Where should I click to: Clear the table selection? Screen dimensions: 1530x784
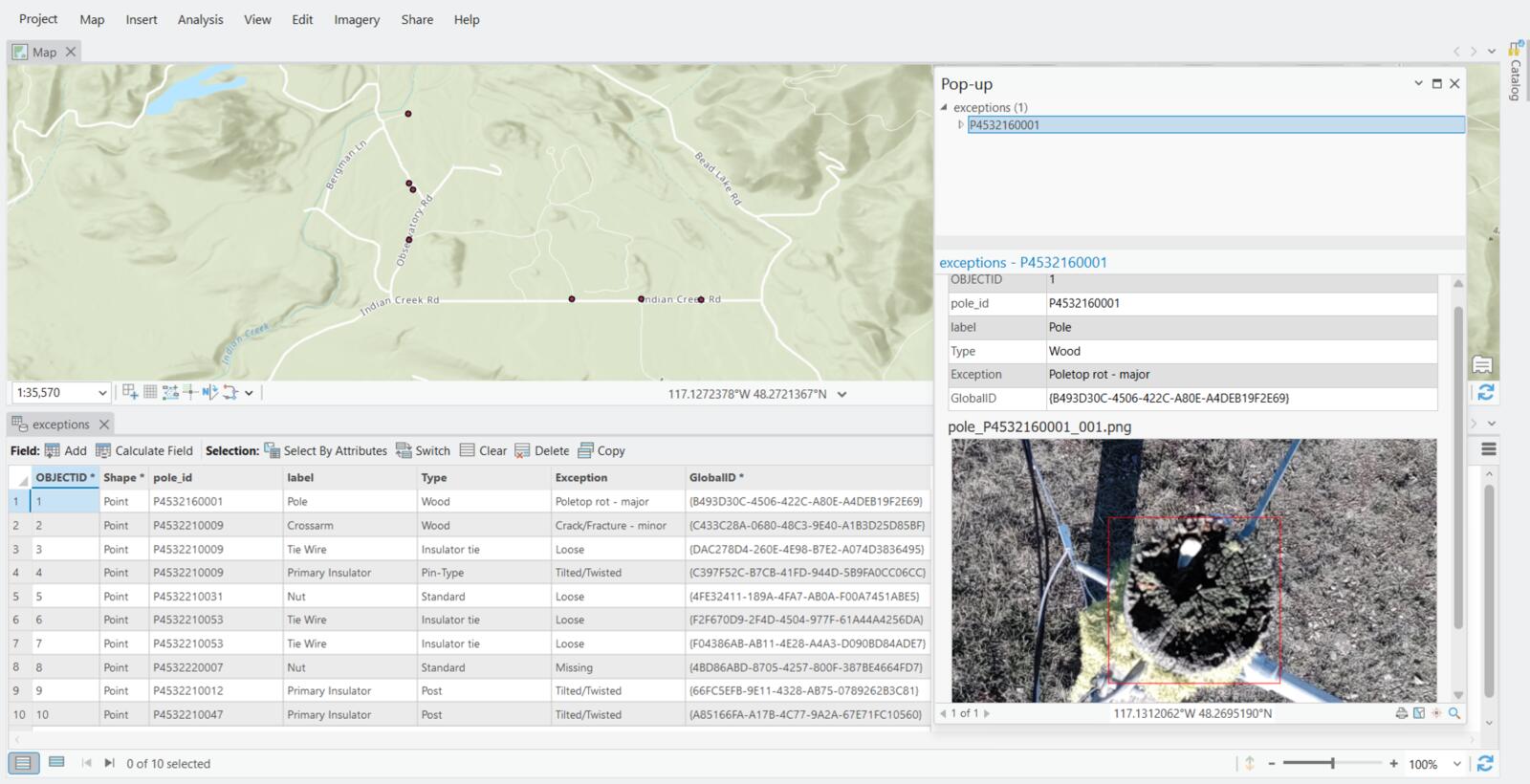[x=483, y=450]
